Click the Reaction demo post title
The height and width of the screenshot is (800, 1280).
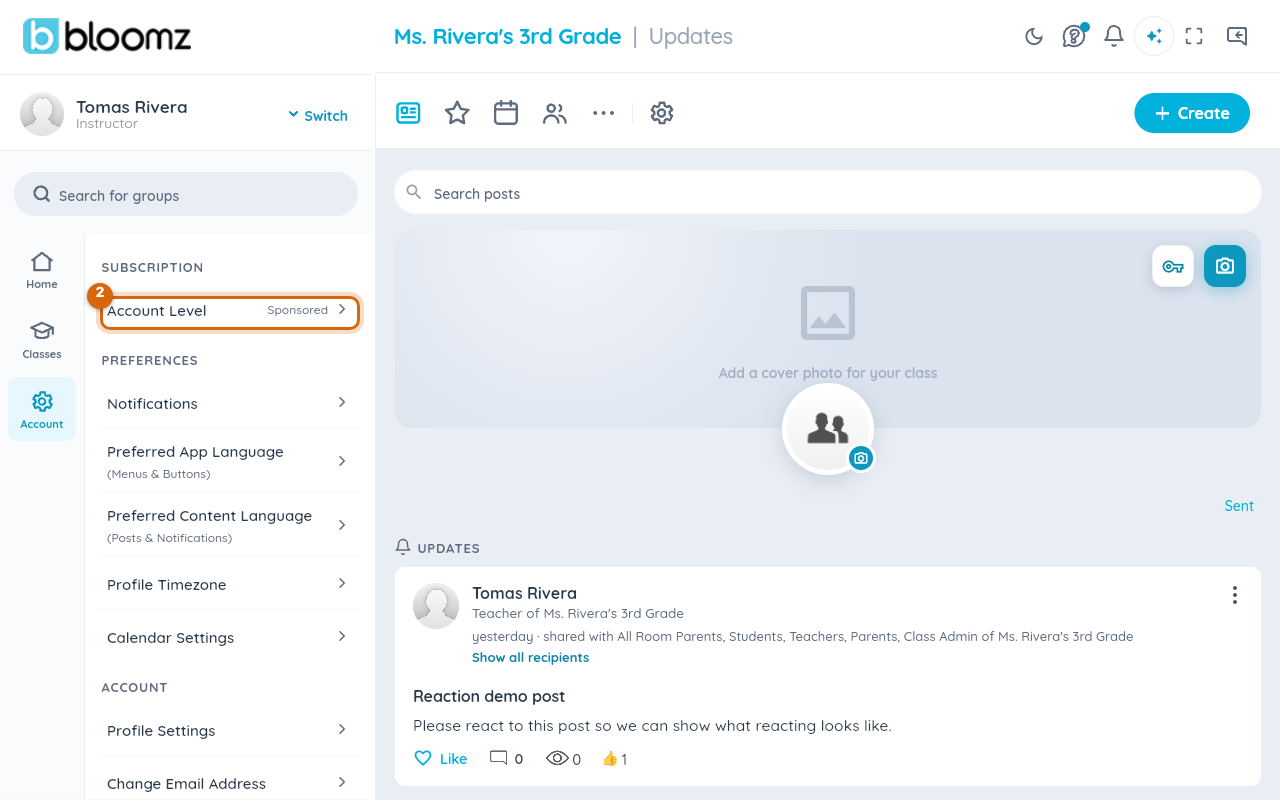point(489,696)
